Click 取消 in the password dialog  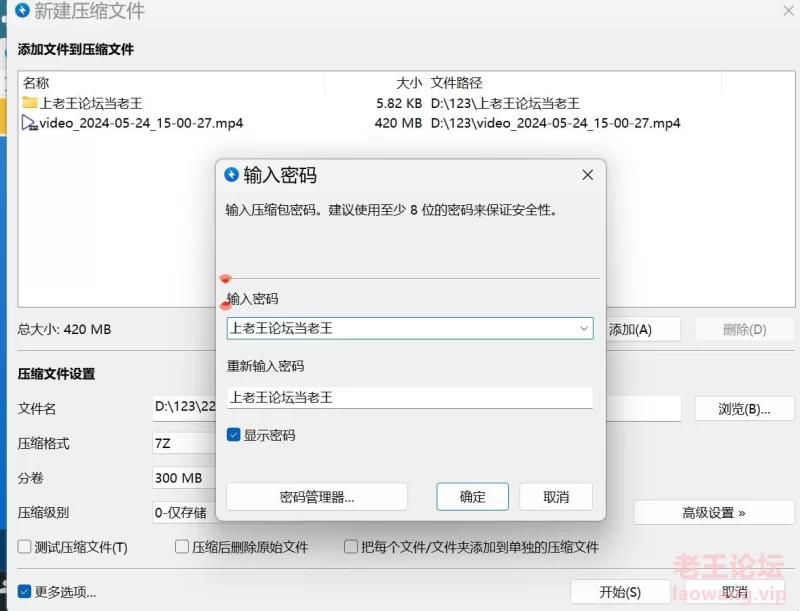point(556,496)
